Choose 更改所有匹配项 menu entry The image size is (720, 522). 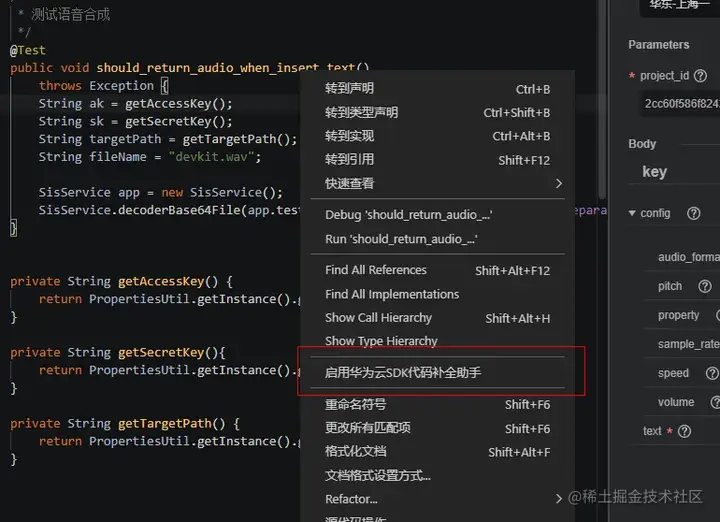[437, 428]
